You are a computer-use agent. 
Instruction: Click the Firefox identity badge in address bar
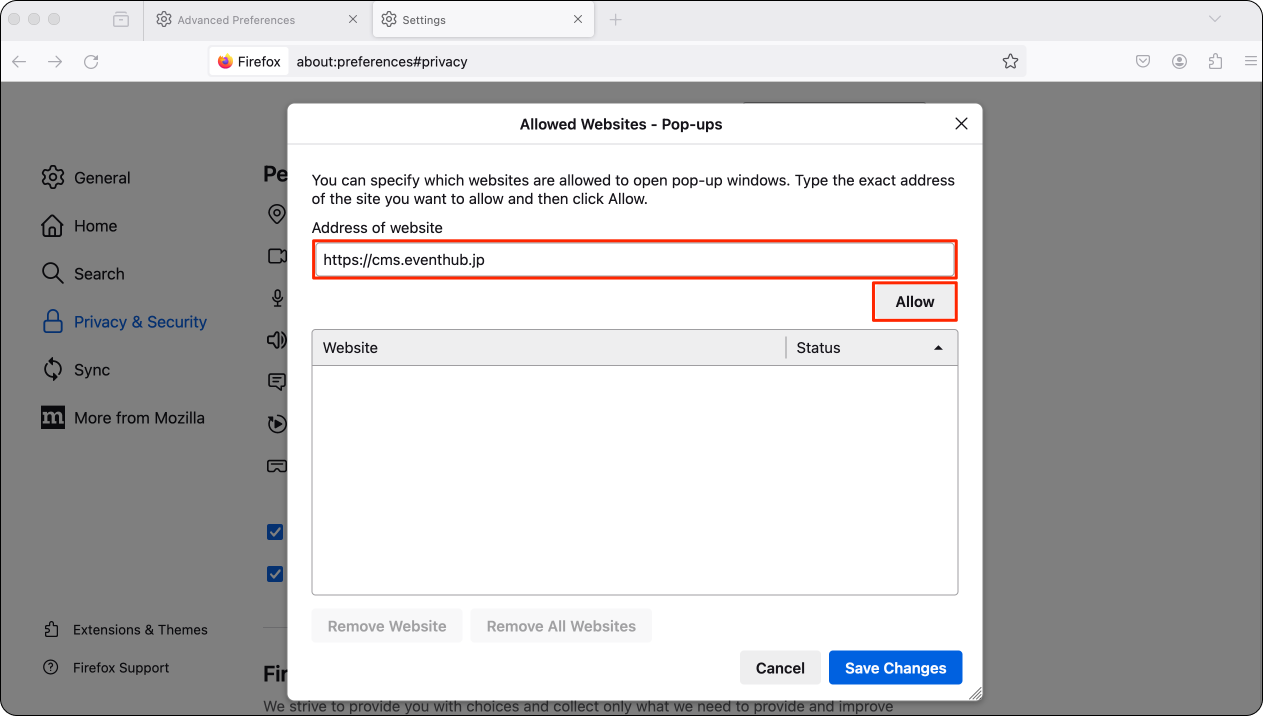coord(249,62)
